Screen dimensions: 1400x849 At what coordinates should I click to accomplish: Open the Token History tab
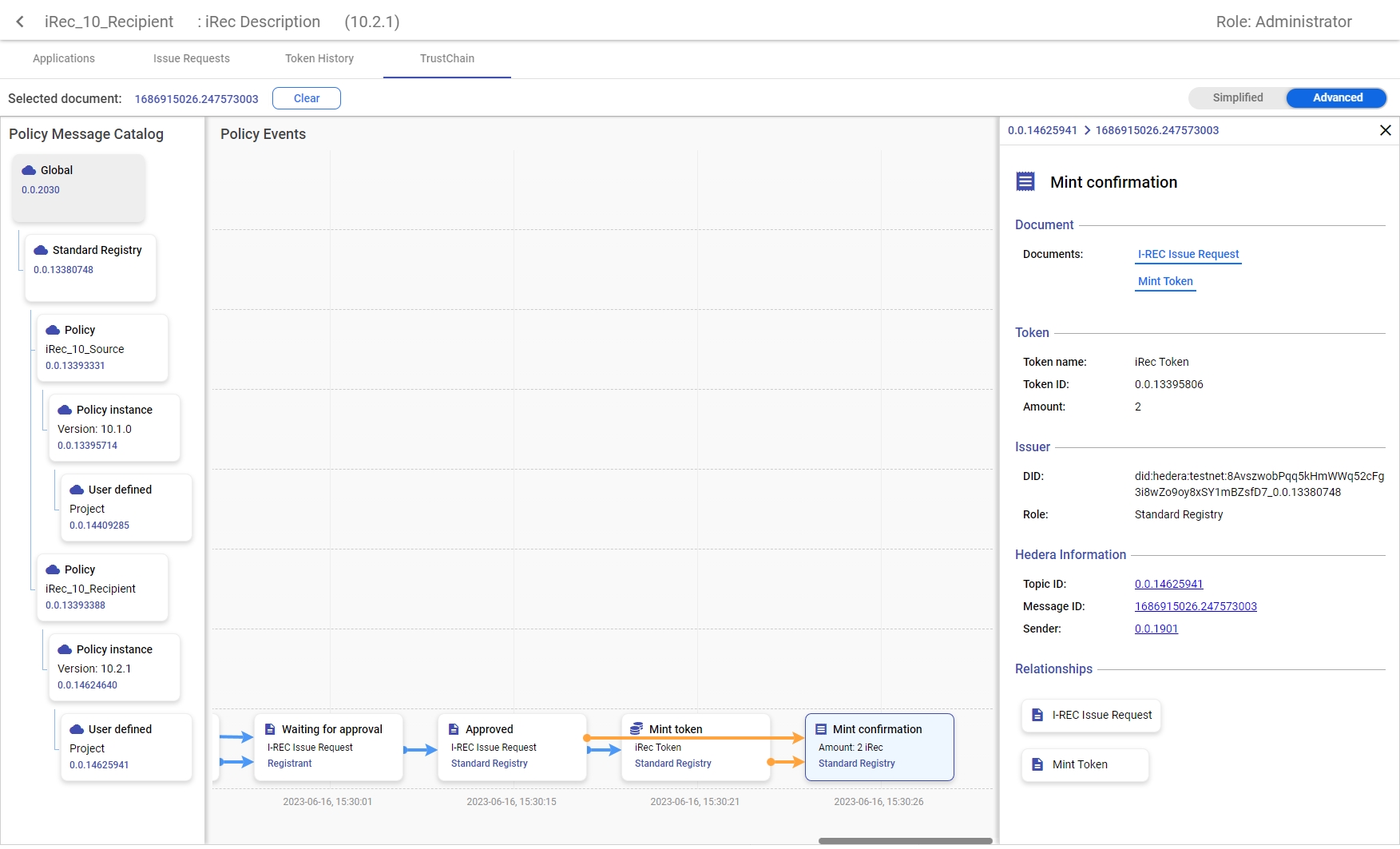319,58
